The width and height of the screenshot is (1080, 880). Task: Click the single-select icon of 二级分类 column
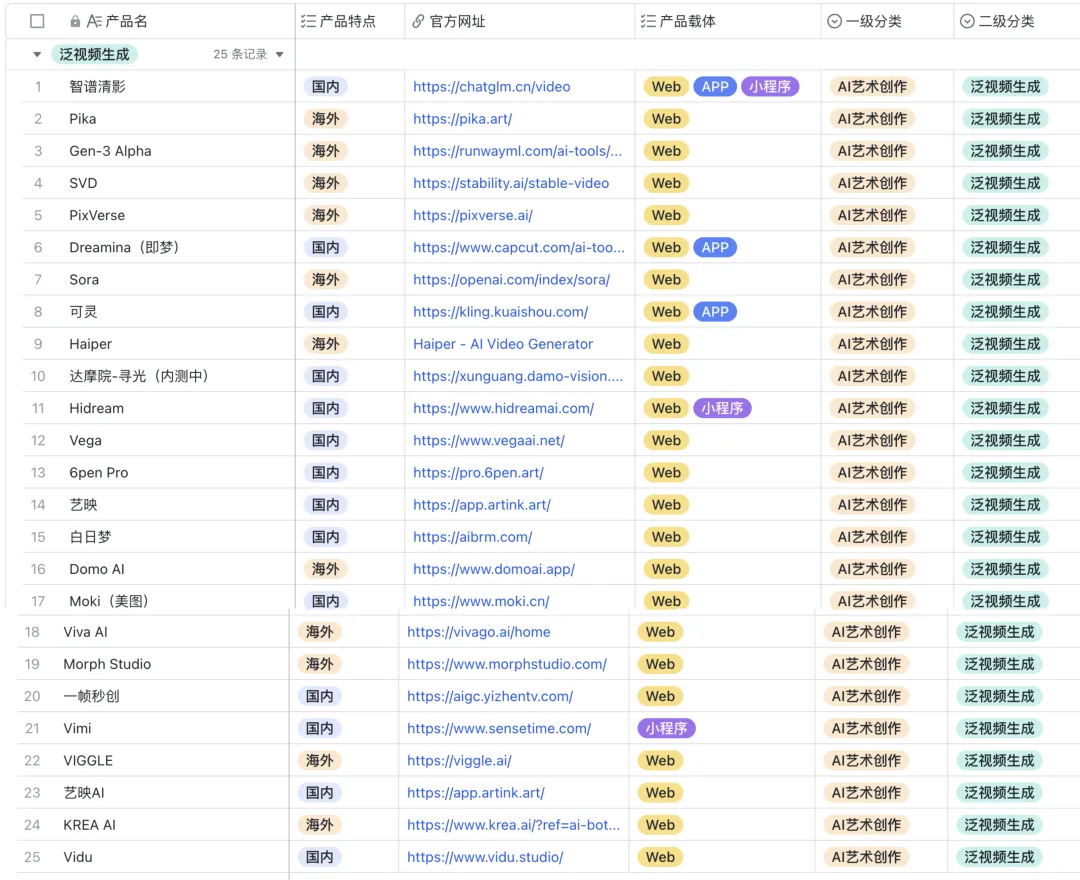(x=967, y=21)
